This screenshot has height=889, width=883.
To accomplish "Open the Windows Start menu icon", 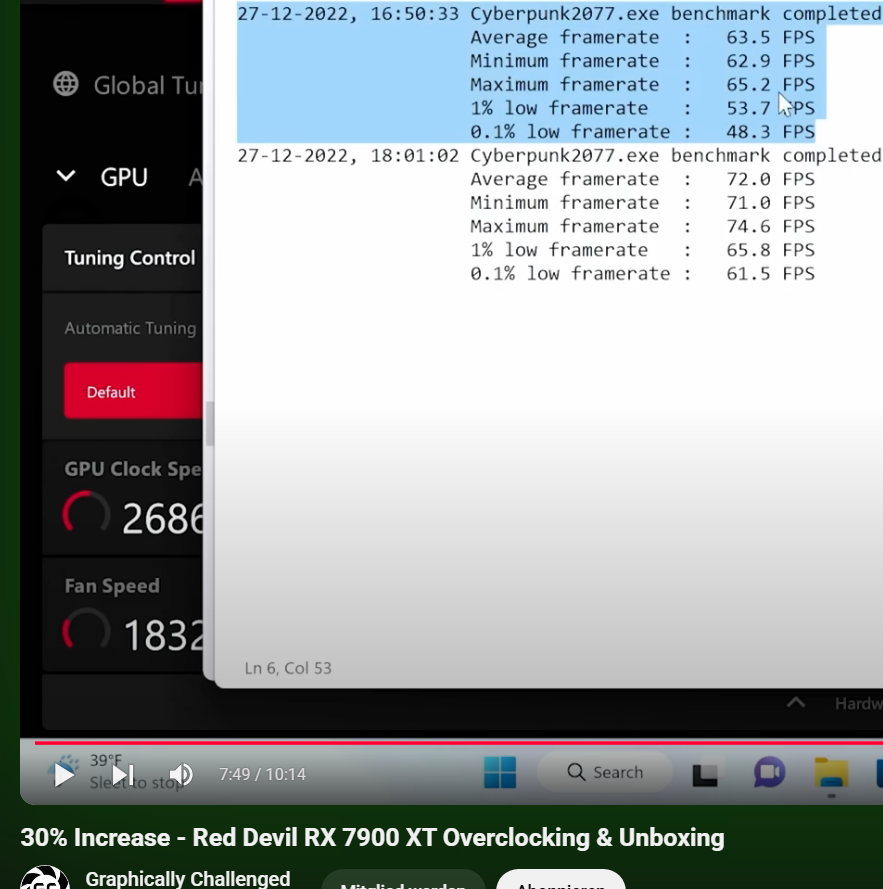I will pos(500,772).
